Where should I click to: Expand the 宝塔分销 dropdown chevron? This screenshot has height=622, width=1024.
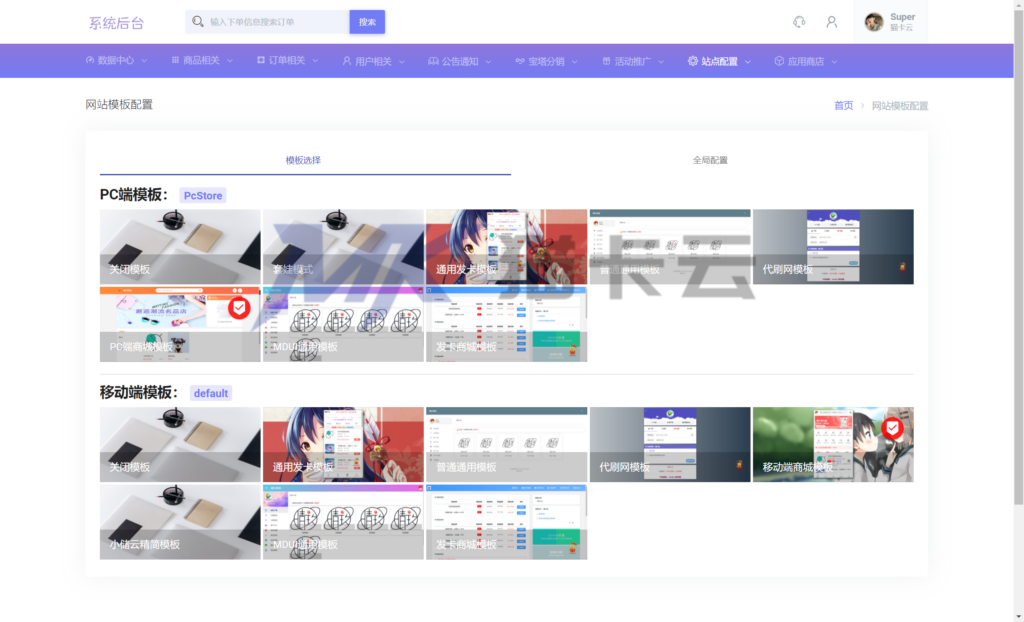[575, 61]
